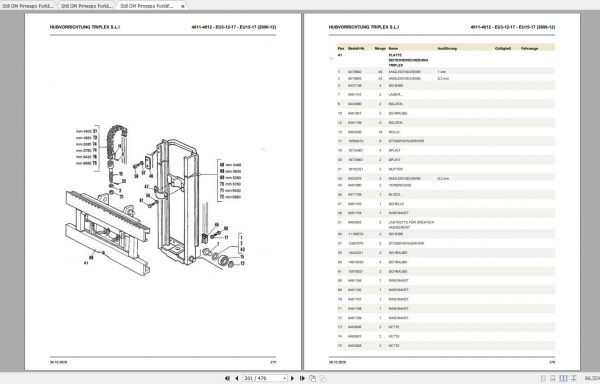
Task: Click the page number field showing 201 / 476
Action: [x=262, y=378]
